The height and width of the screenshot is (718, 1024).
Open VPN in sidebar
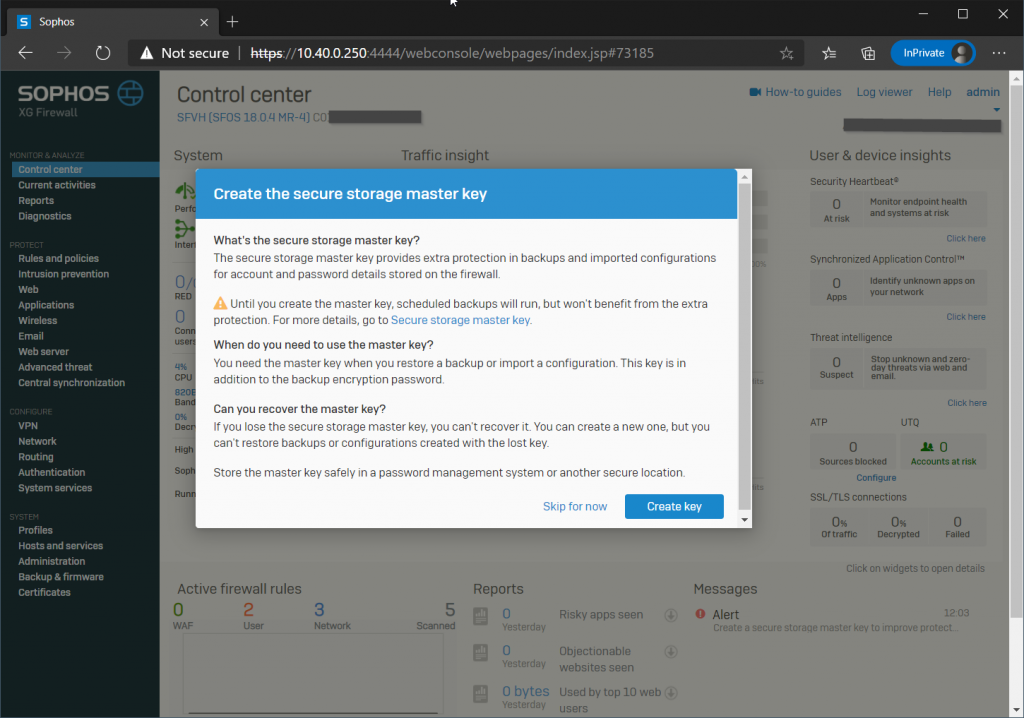coord(27,426)
